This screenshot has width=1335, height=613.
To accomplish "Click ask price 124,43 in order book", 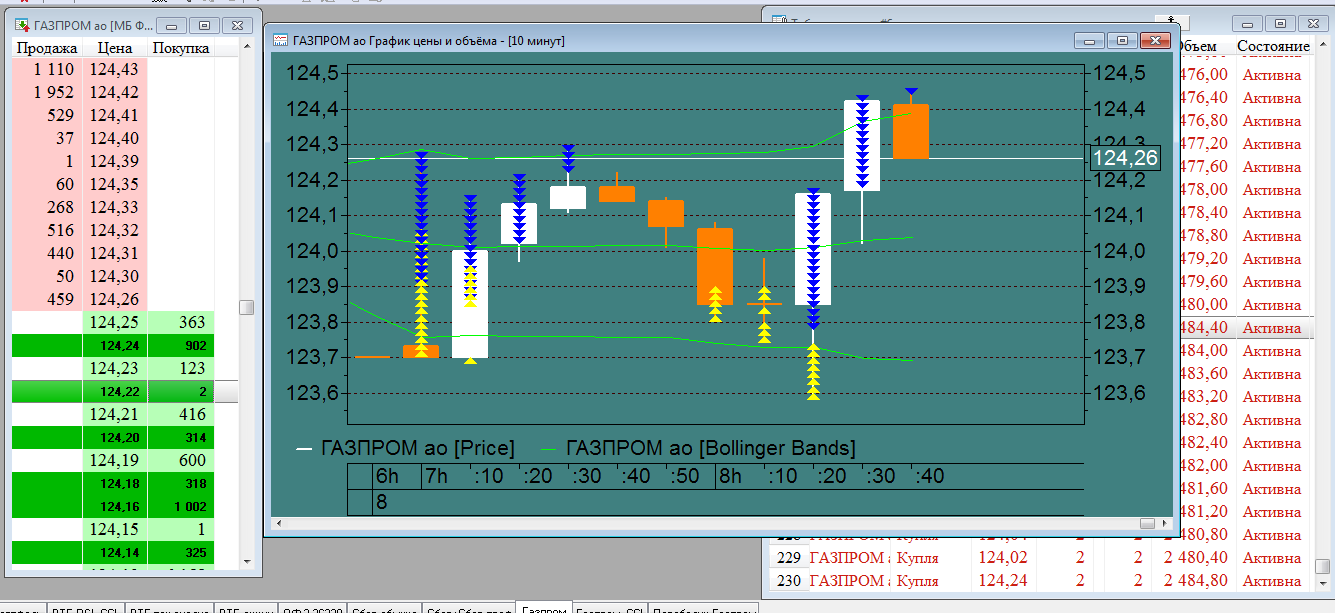I will coord(114,70).
